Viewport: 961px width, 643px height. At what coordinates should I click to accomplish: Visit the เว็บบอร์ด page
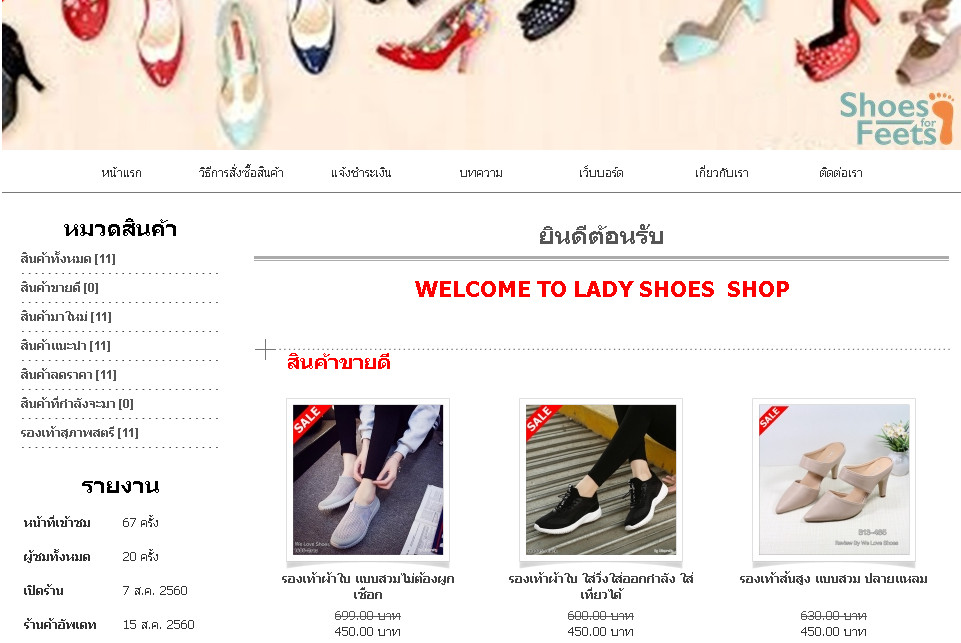pyautogui.click(x=601, y=173)
